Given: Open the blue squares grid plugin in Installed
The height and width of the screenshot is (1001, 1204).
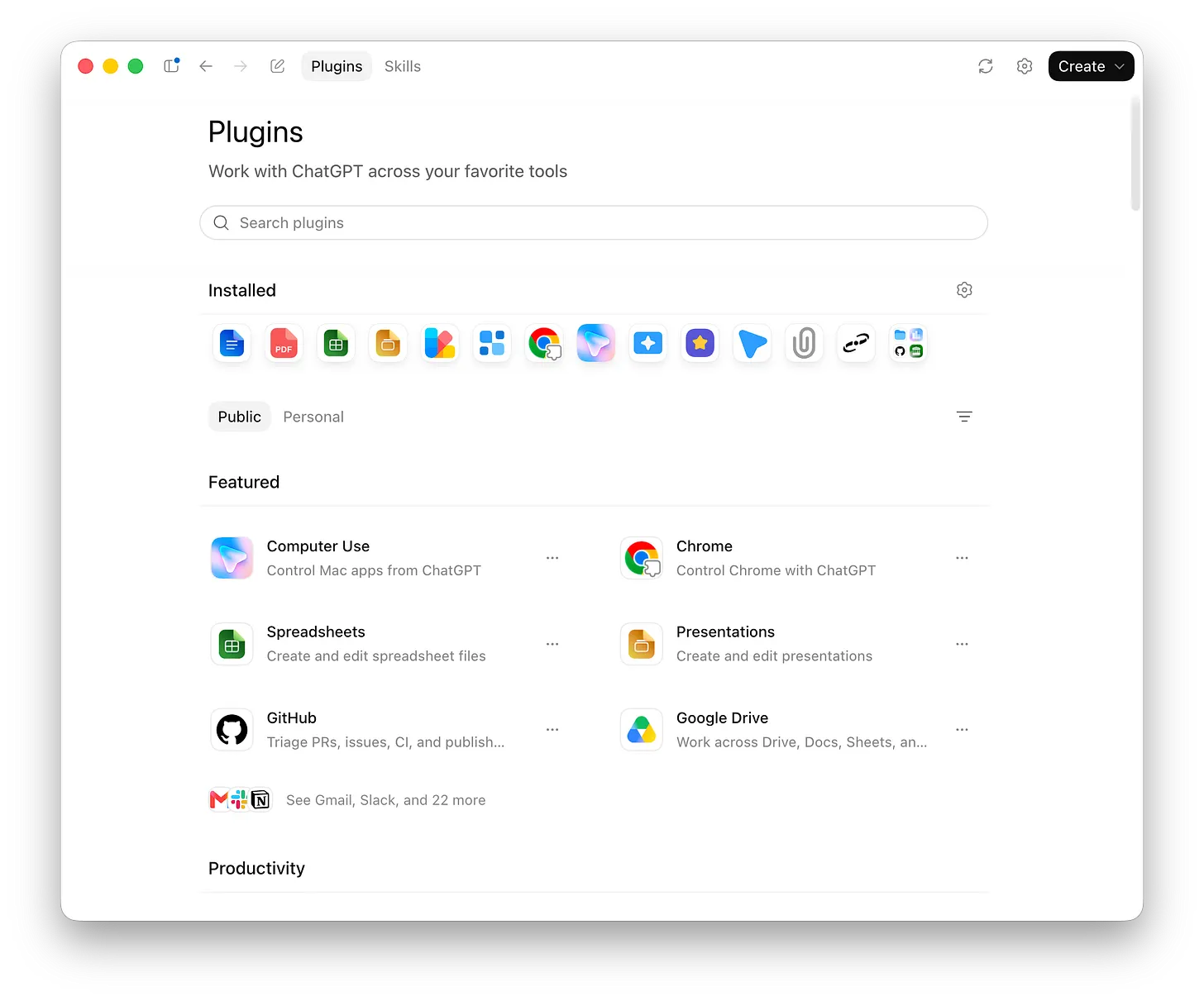Looking at the screenshot, I should tap(492, 343).
